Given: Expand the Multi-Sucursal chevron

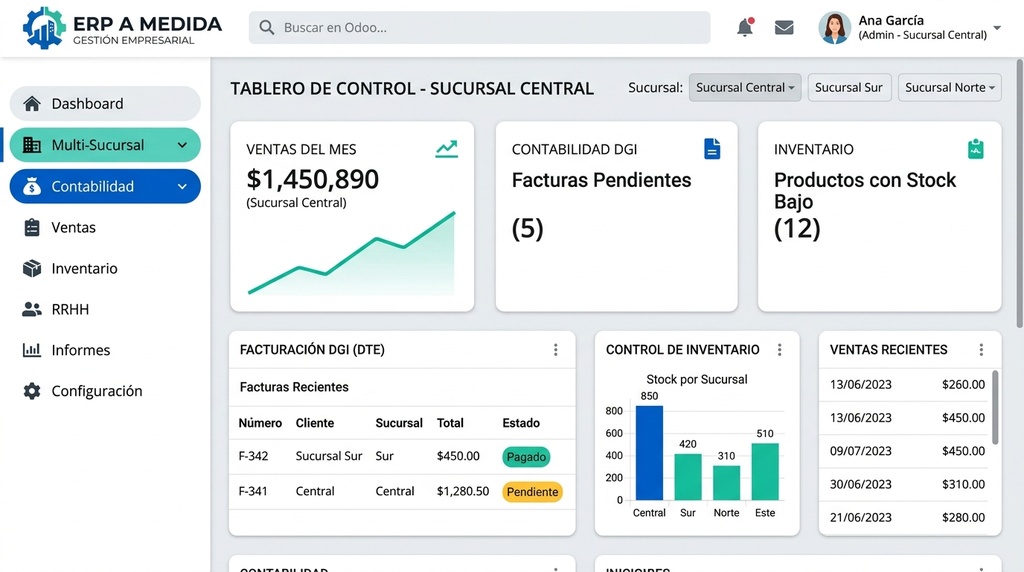Looking at the screenshot, I should (182, 145).
